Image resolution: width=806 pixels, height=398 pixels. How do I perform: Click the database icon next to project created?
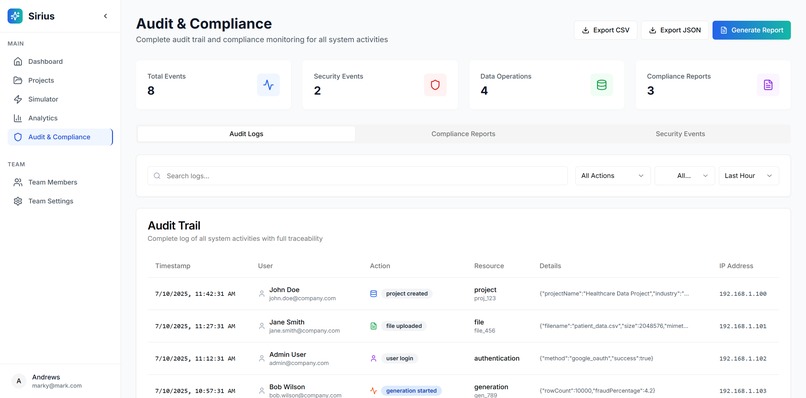click(x=374, y=294)
